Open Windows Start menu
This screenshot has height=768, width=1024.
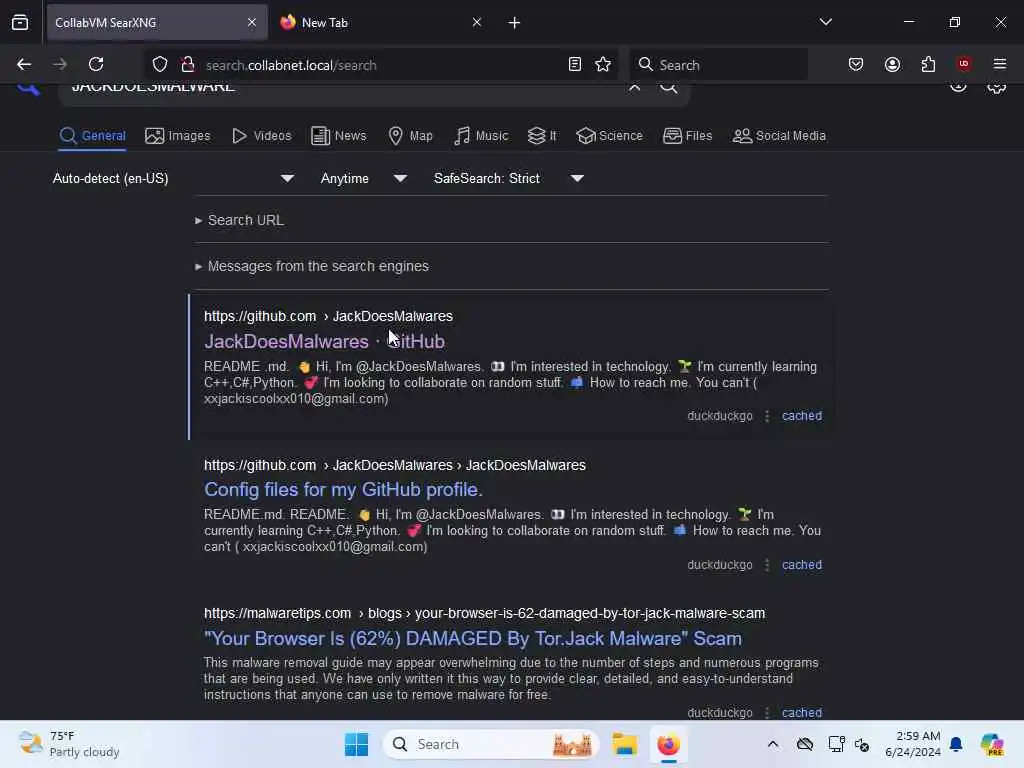[x=356, y=744]
